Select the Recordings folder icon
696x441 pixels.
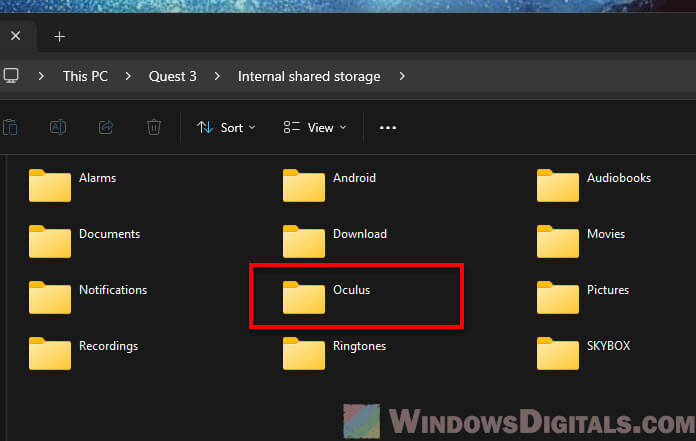coord(50,353)
